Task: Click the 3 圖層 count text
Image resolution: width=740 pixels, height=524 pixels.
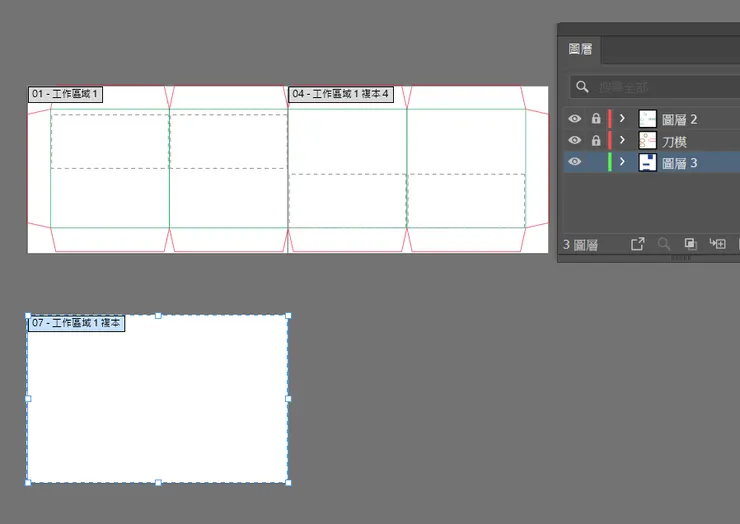Action: 580,245
